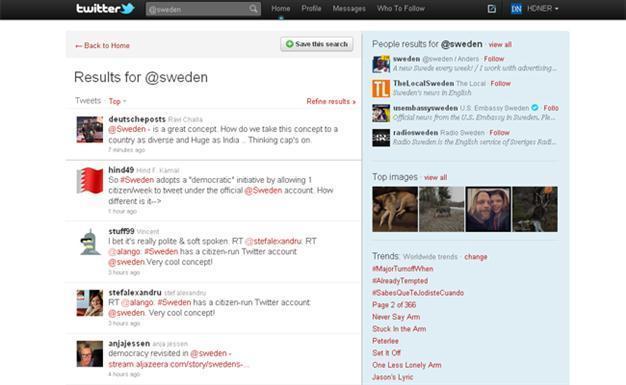Open the #MajorTurnoffWhen trend

pyautogui.click(x=402, y=269)
